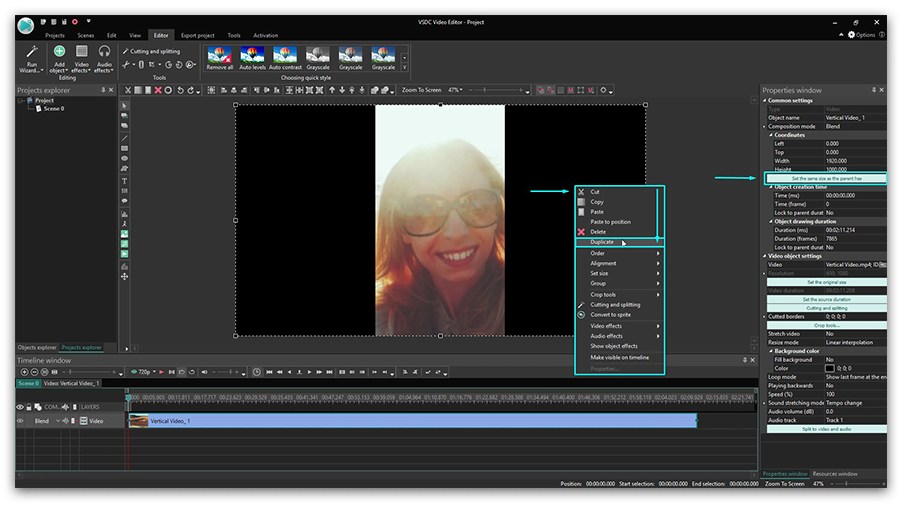Expand the Crop tools submenu
Viewport: 900px width, 510px height.
tap(619, 294)
